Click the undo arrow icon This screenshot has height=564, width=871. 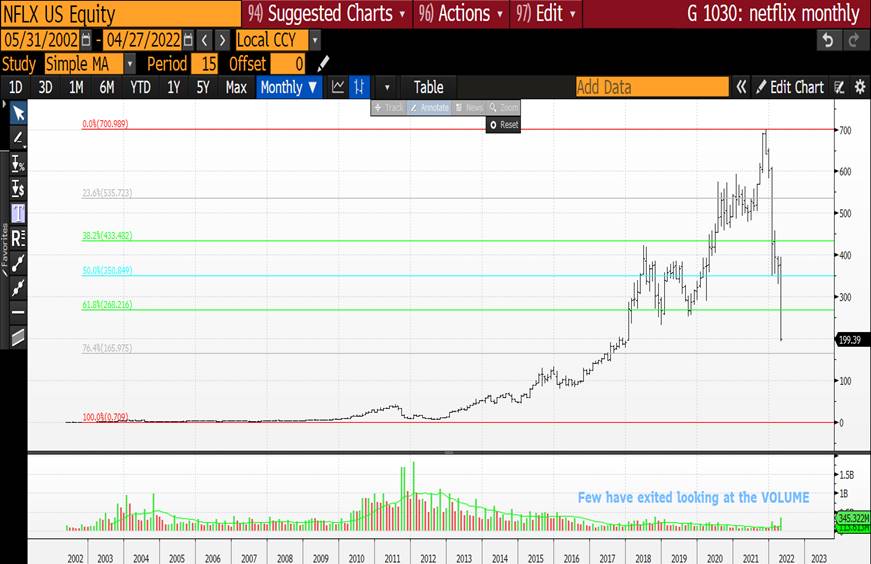click(828, 41)
